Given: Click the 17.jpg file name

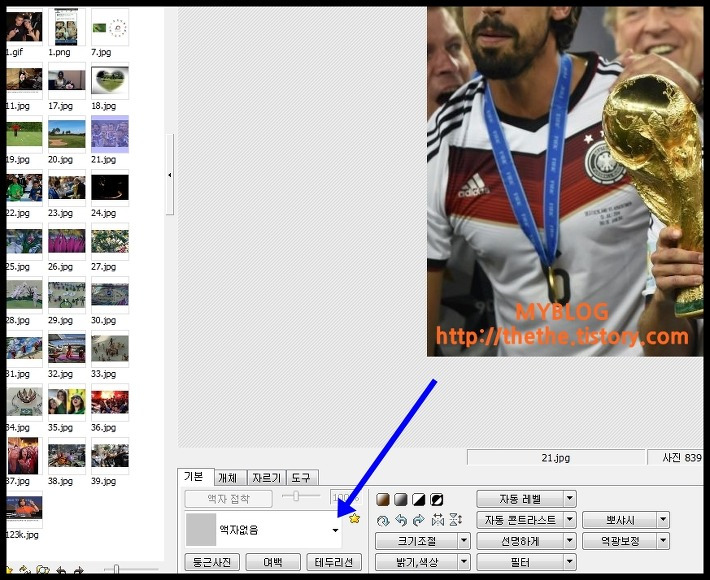Looking at the screenshot, I should pyautogui.click(x=61, y=106).
